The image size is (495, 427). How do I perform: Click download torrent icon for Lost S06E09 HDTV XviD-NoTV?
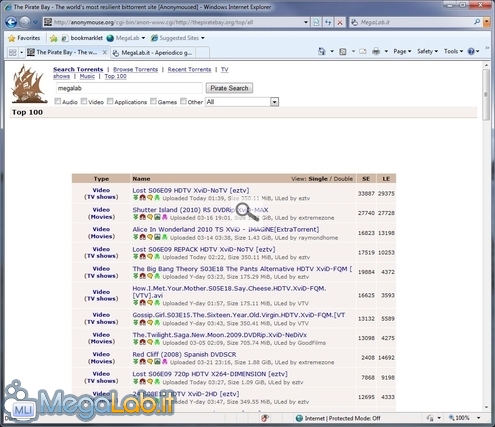click(135, 198)
